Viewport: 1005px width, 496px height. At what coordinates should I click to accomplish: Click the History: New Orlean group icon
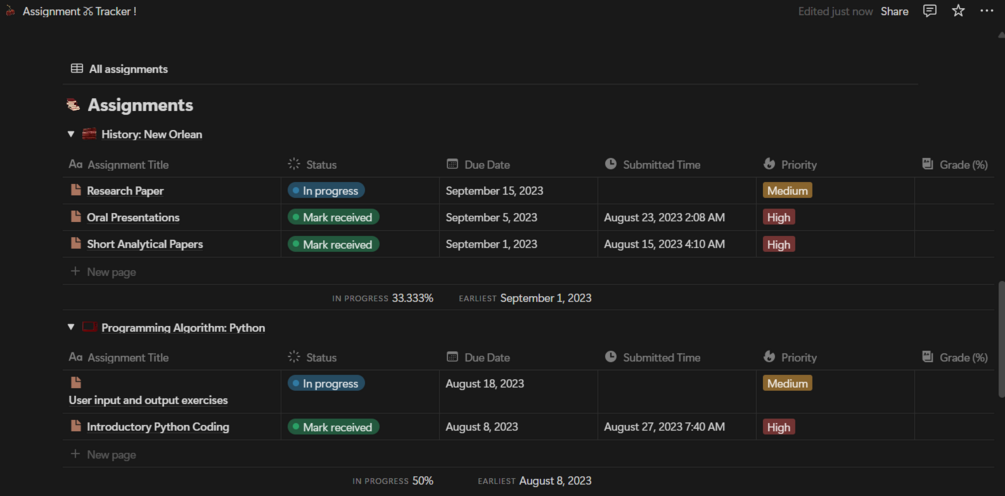pyautogui.click(x=89, y=135)
